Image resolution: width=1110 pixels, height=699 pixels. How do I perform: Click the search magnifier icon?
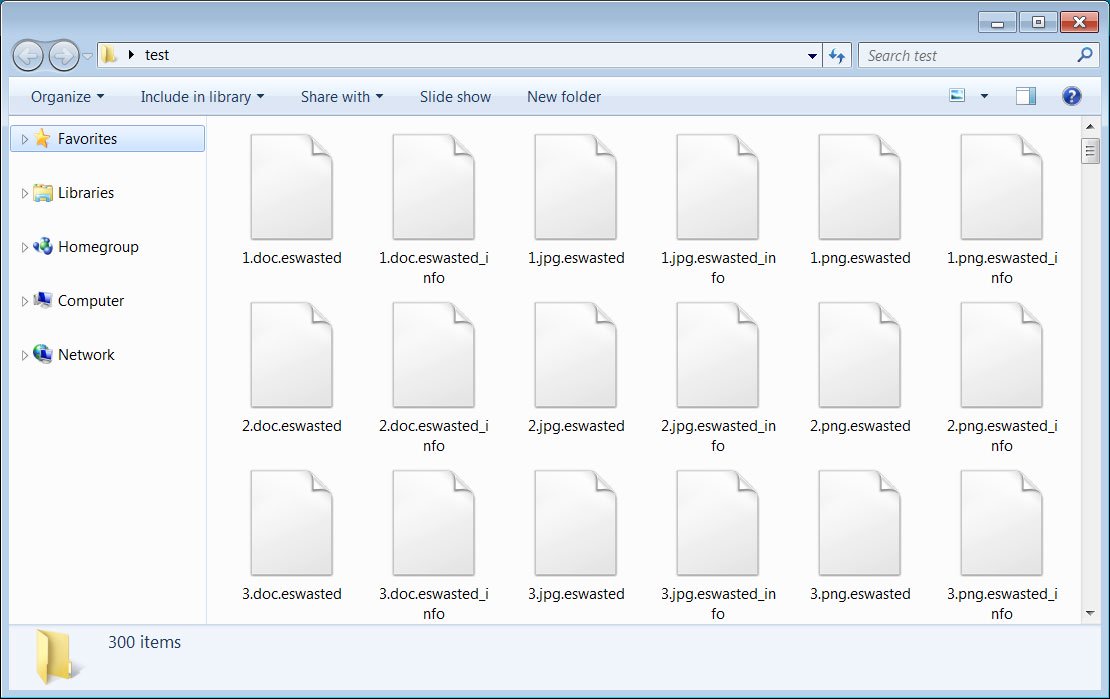[x=1084, y=55]
